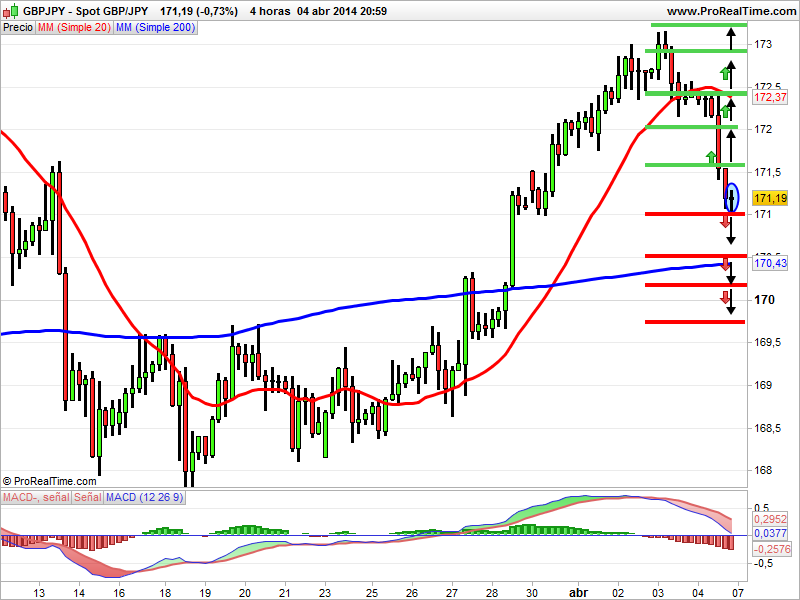Open the 4 horas timeframe label
The height and width of the screenshot is (600, 800).
tap(270, 11)
